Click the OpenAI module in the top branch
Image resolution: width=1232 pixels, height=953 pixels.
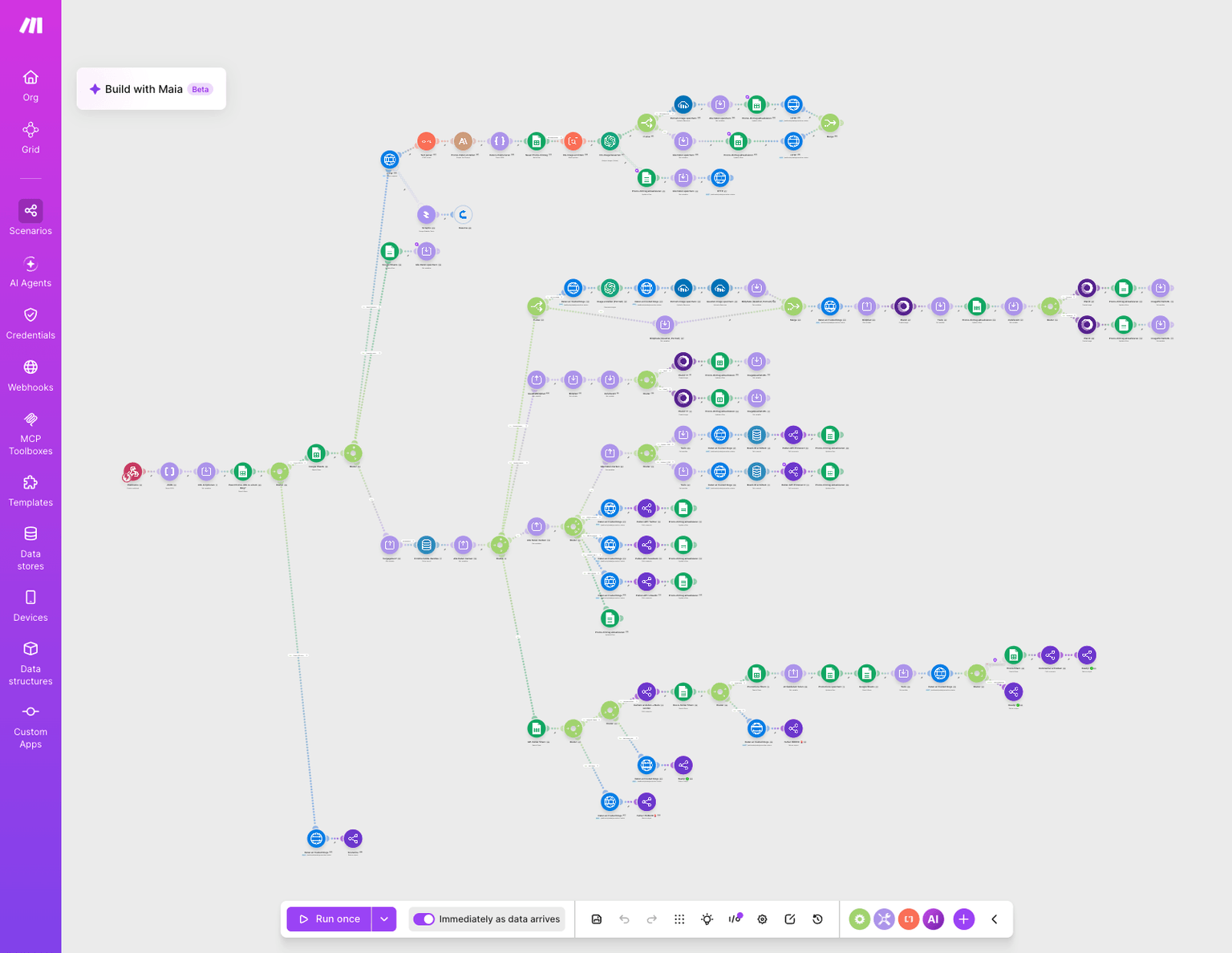coord(610,141)
